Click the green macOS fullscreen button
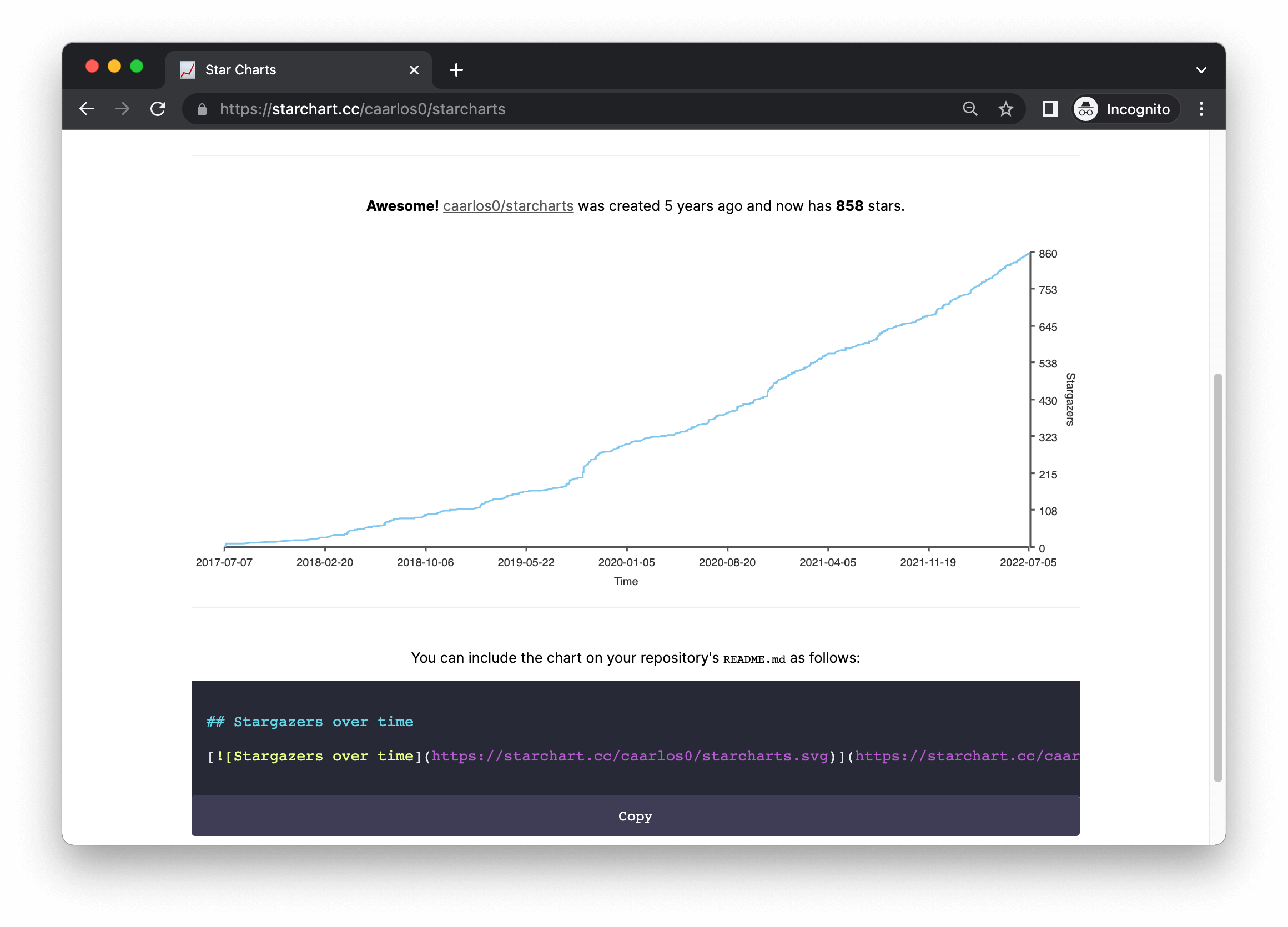 tap(137, 67)
